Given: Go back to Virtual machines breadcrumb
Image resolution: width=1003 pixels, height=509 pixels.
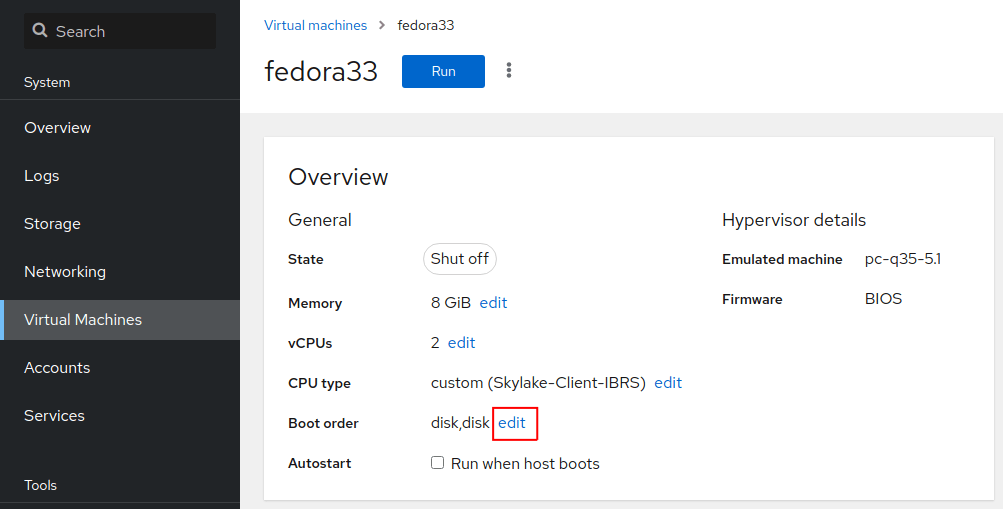Looking at the screenshot, I should point(315,26).
